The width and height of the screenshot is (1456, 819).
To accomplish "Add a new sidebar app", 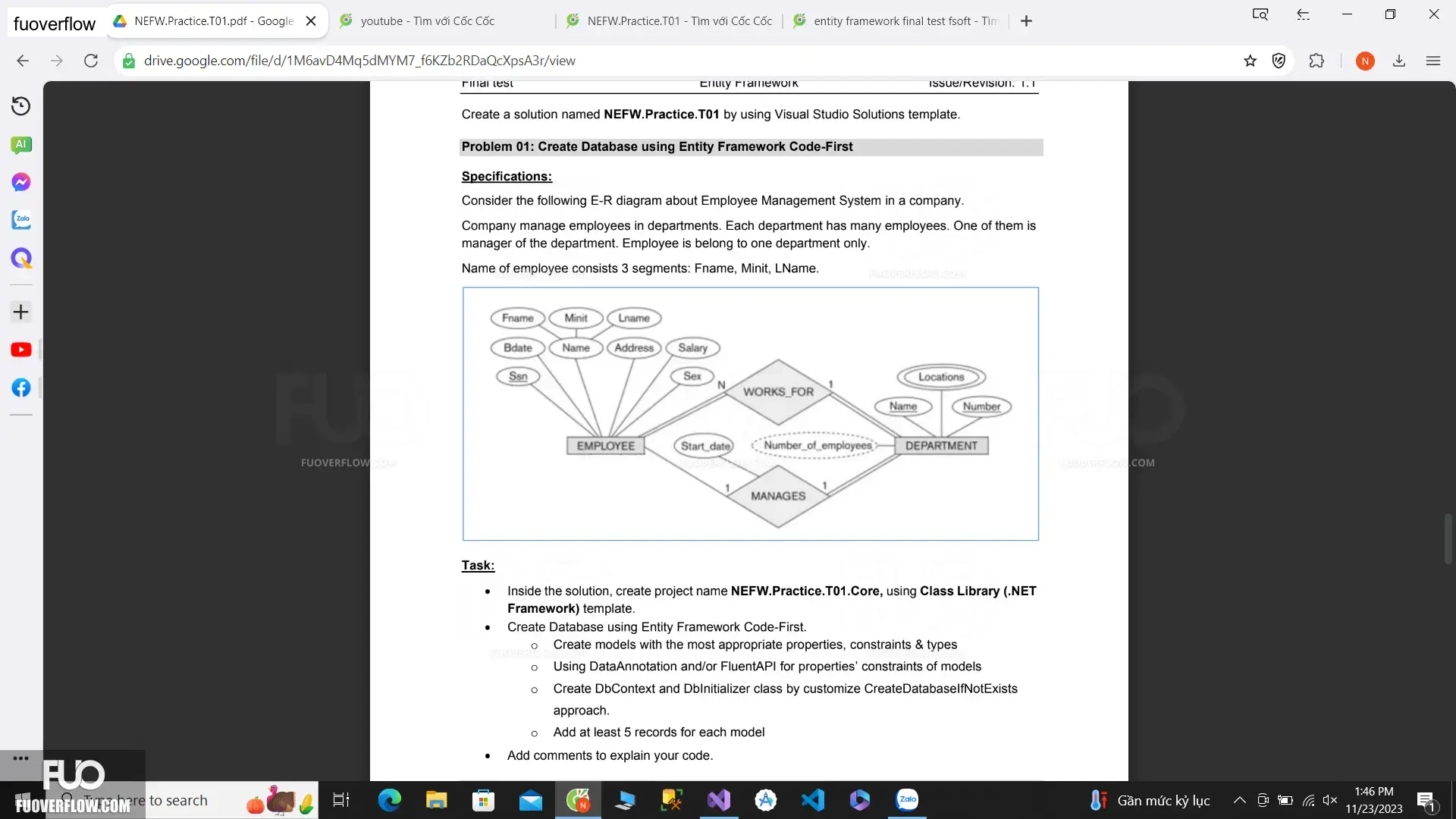I will coord(21,312).
